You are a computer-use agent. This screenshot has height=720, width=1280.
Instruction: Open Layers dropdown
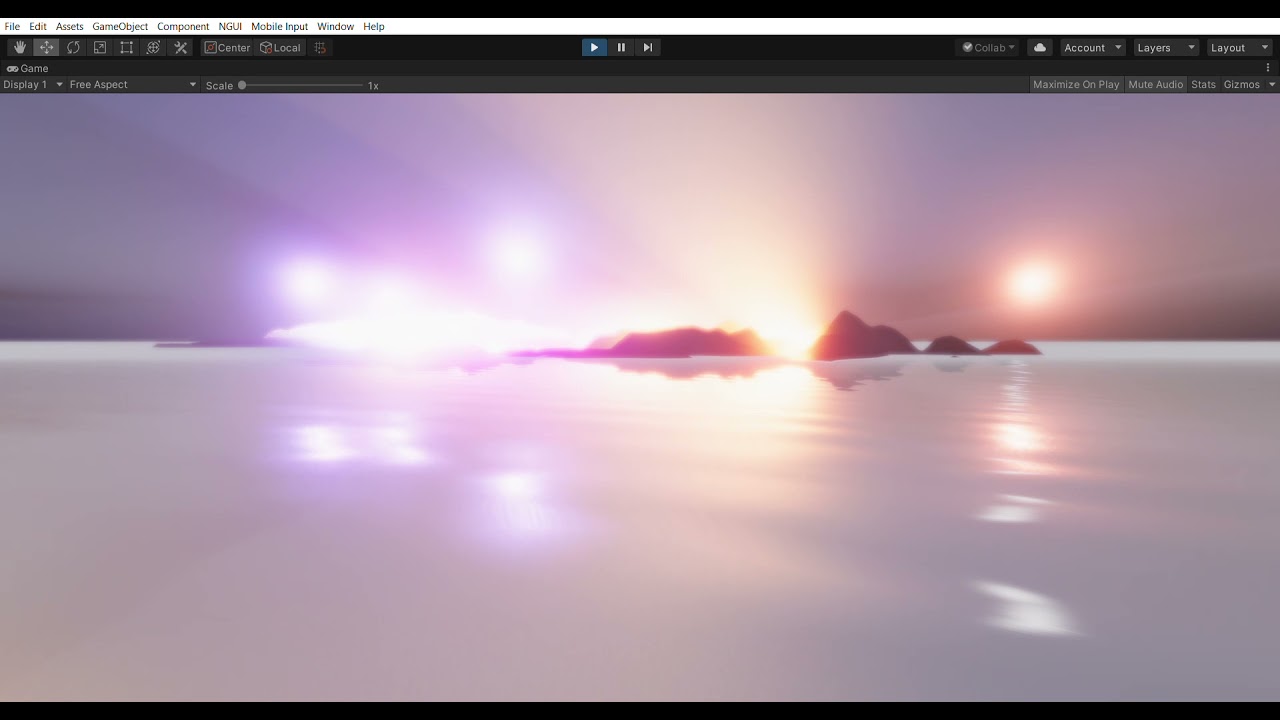[1166, 48]
